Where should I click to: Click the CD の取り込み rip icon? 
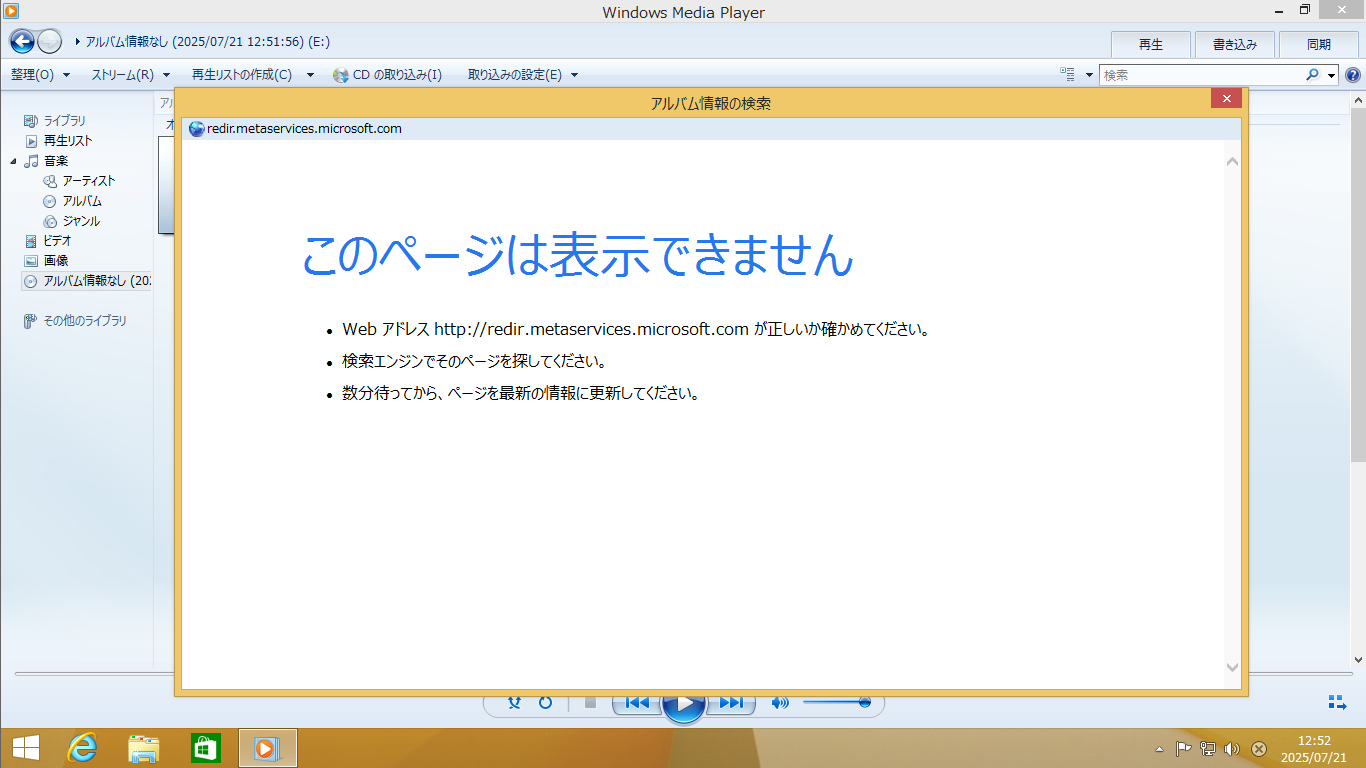341,75
